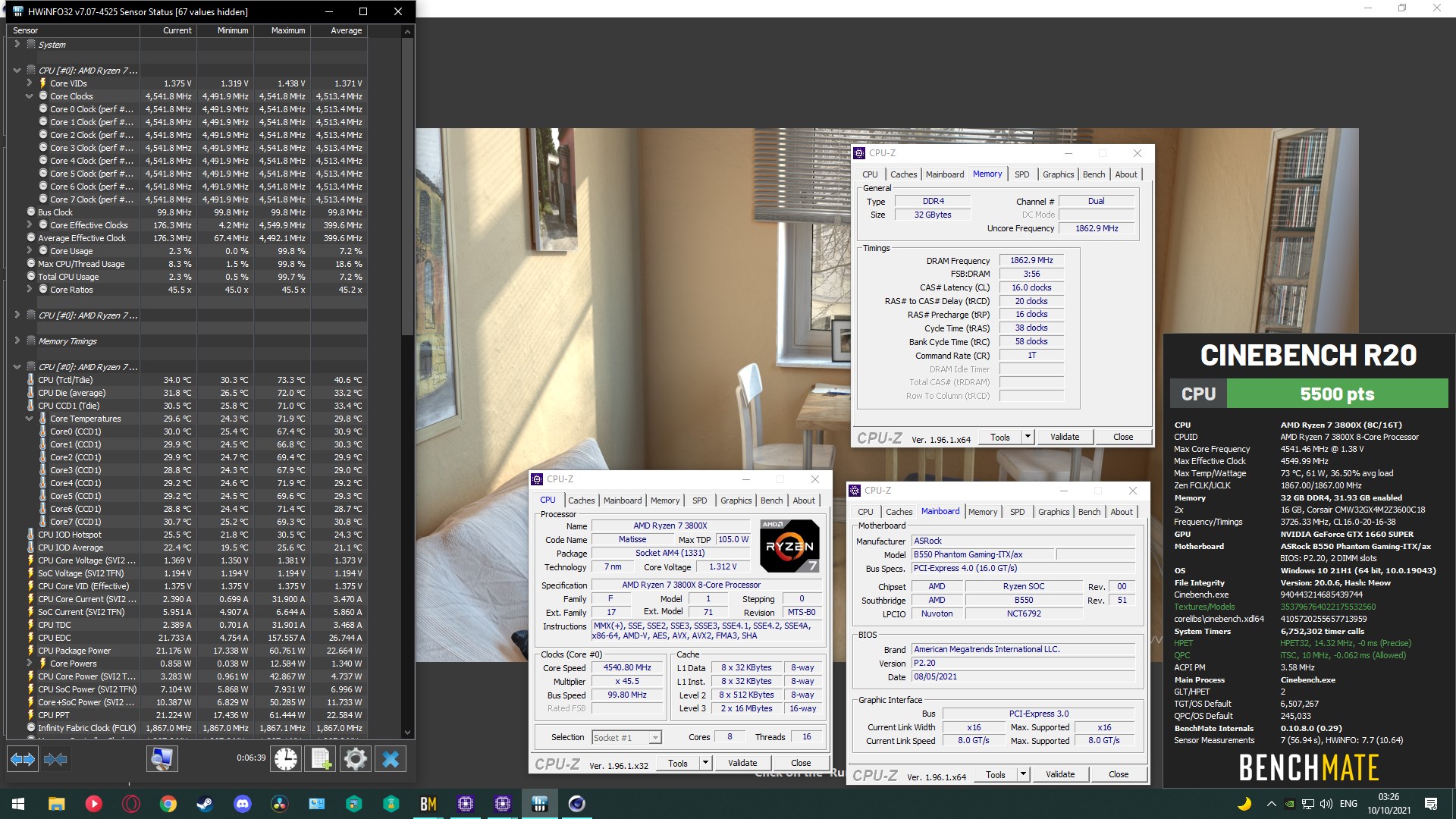Open File Explorer from taskbar
1456x819 pixels.
click(56, 804)
